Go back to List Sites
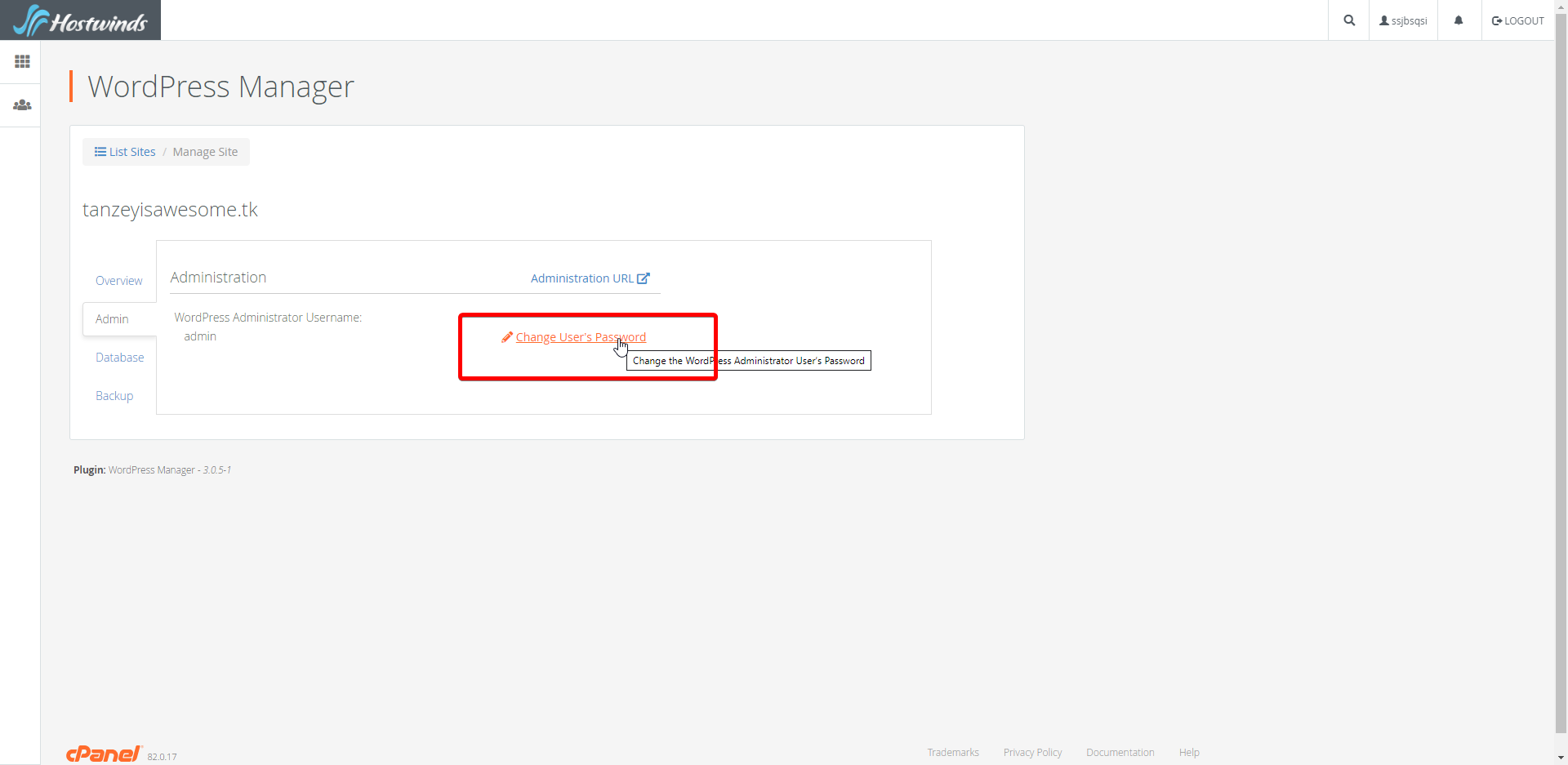This screenshot has height=765, width=1568. (x=125, y=152)
